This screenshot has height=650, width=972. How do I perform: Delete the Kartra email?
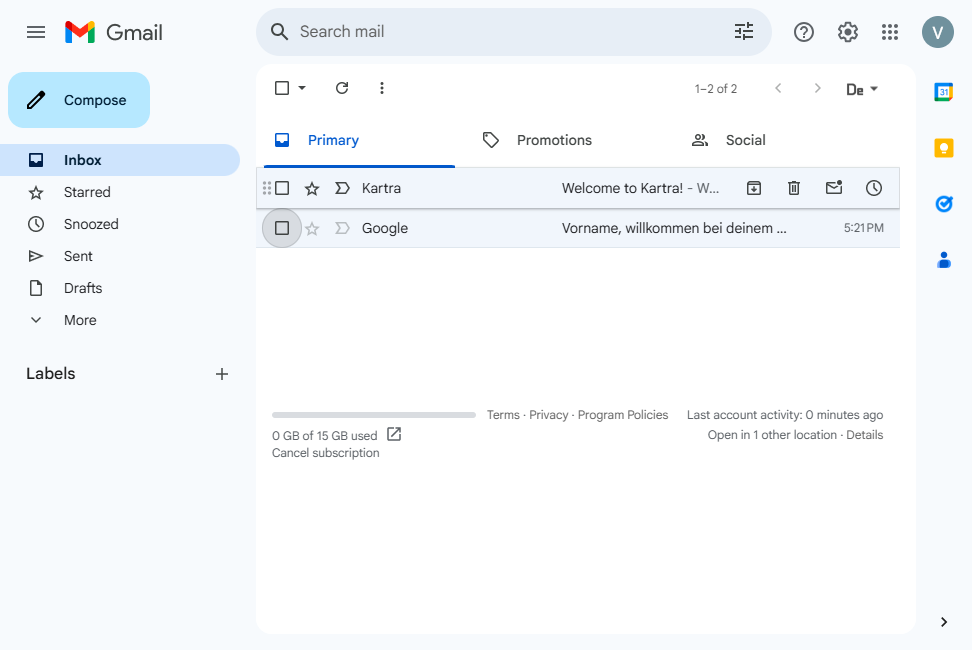pos(794,188)
